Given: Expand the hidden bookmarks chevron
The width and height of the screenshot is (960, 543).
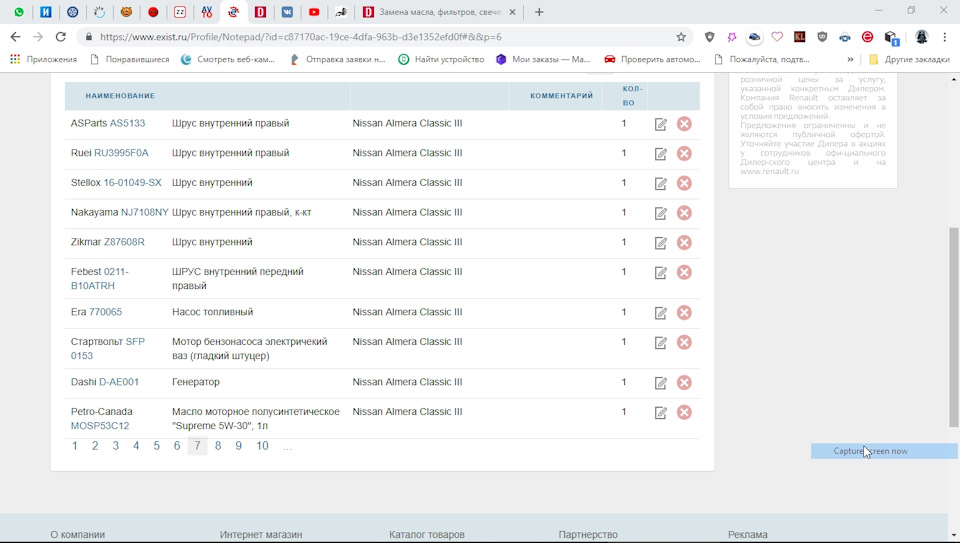Looking at the screenshot, I should [850, 59].
